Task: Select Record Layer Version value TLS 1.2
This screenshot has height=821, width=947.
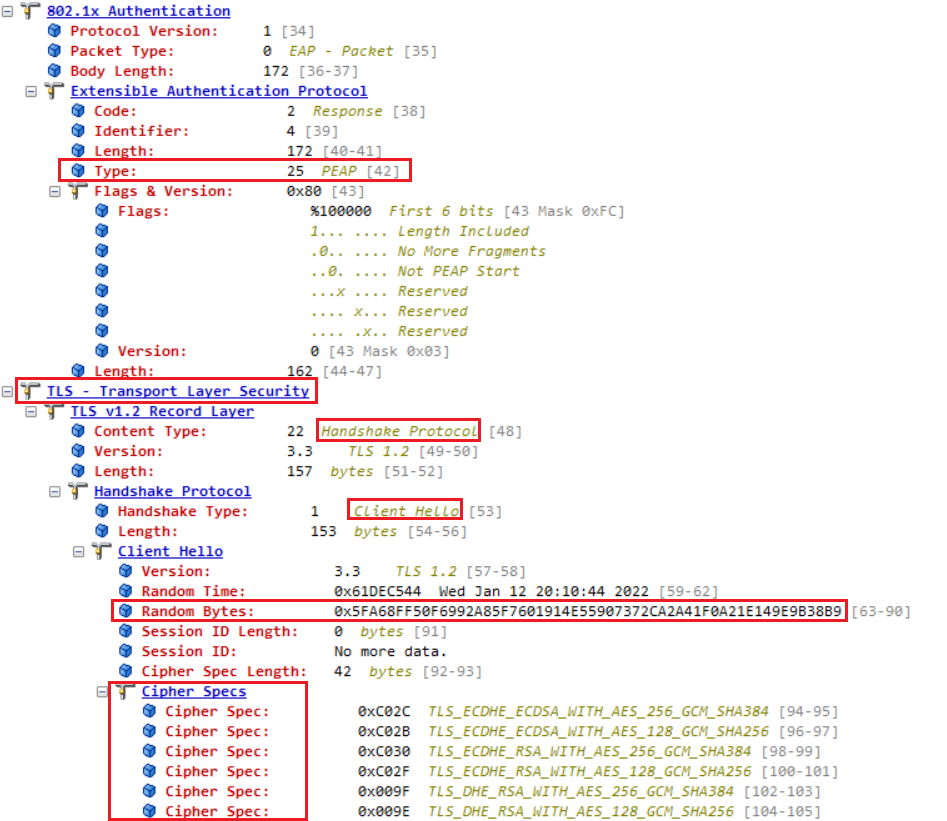Action: [379, 451]
